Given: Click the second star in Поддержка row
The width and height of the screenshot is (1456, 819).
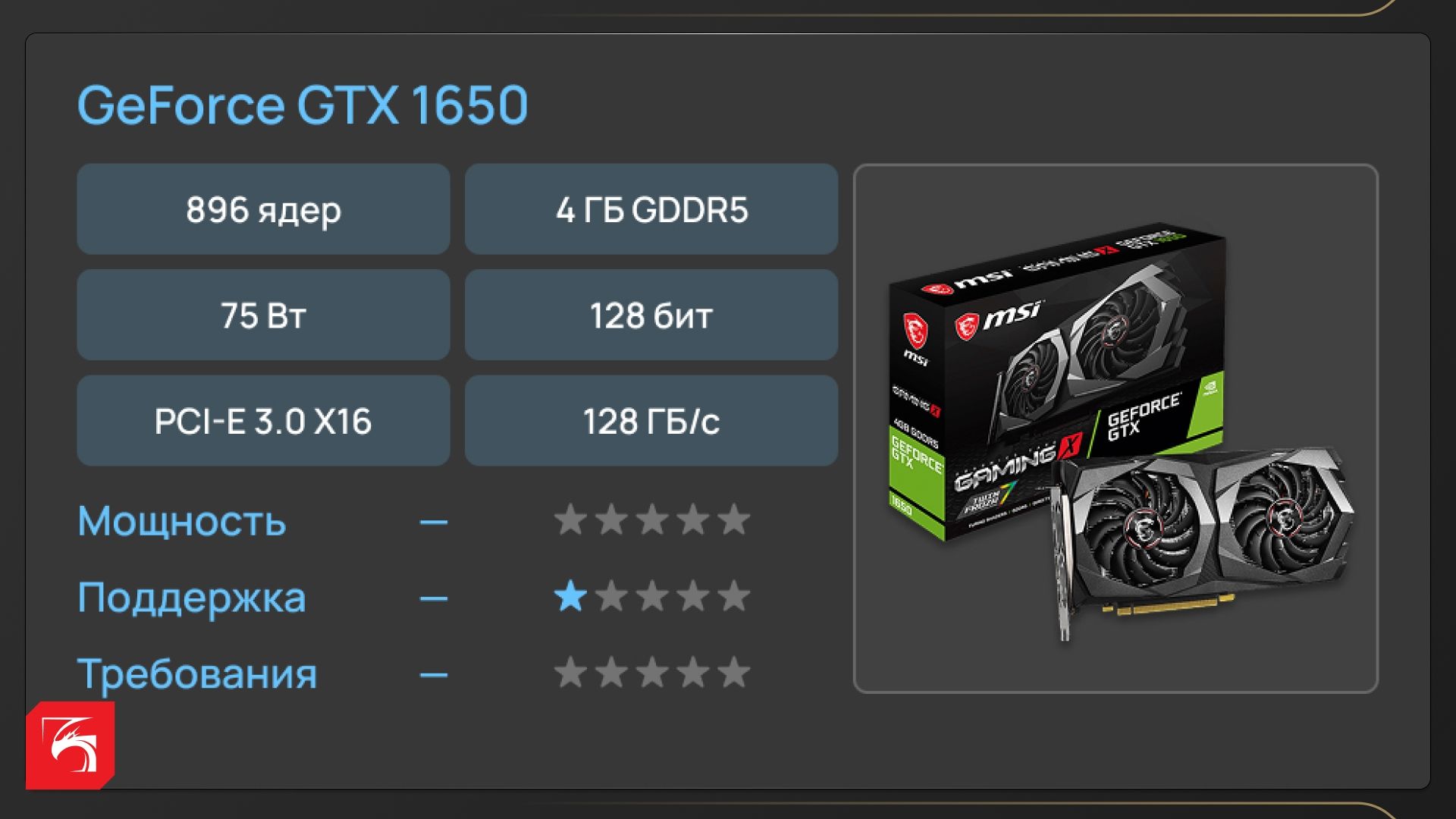Looking at the screenshot, I should coord(611,597).
